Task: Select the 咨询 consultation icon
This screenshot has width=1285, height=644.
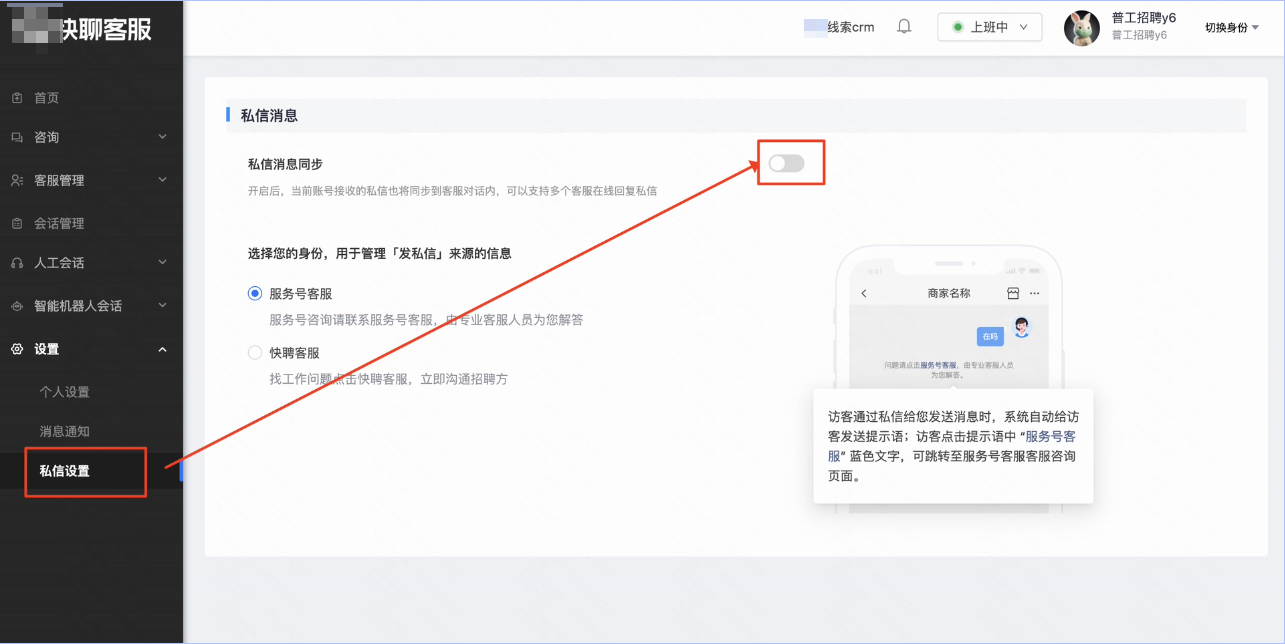Action: tap(17, 138)
